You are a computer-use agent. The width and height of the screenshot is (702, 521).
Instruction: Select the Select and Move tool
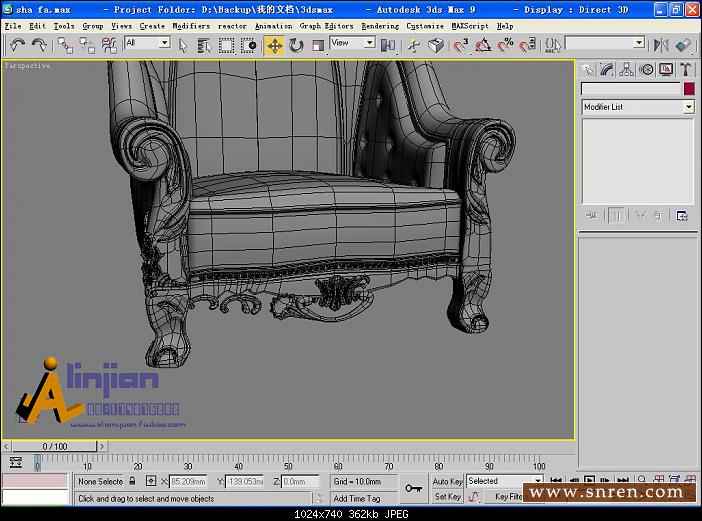coord(274,45)
